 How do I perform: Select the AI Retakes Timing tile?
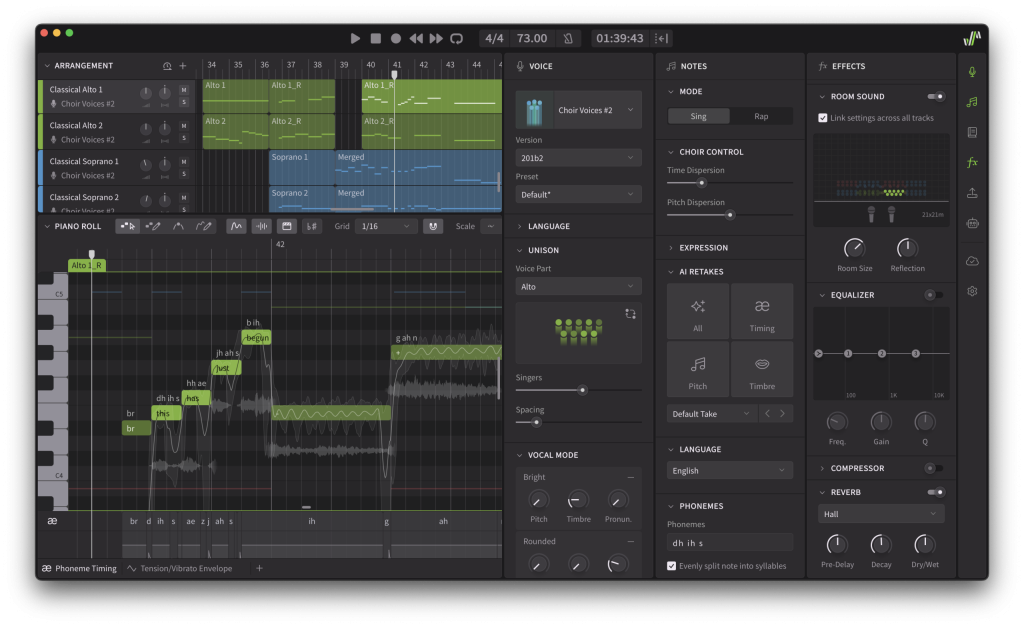761,312
